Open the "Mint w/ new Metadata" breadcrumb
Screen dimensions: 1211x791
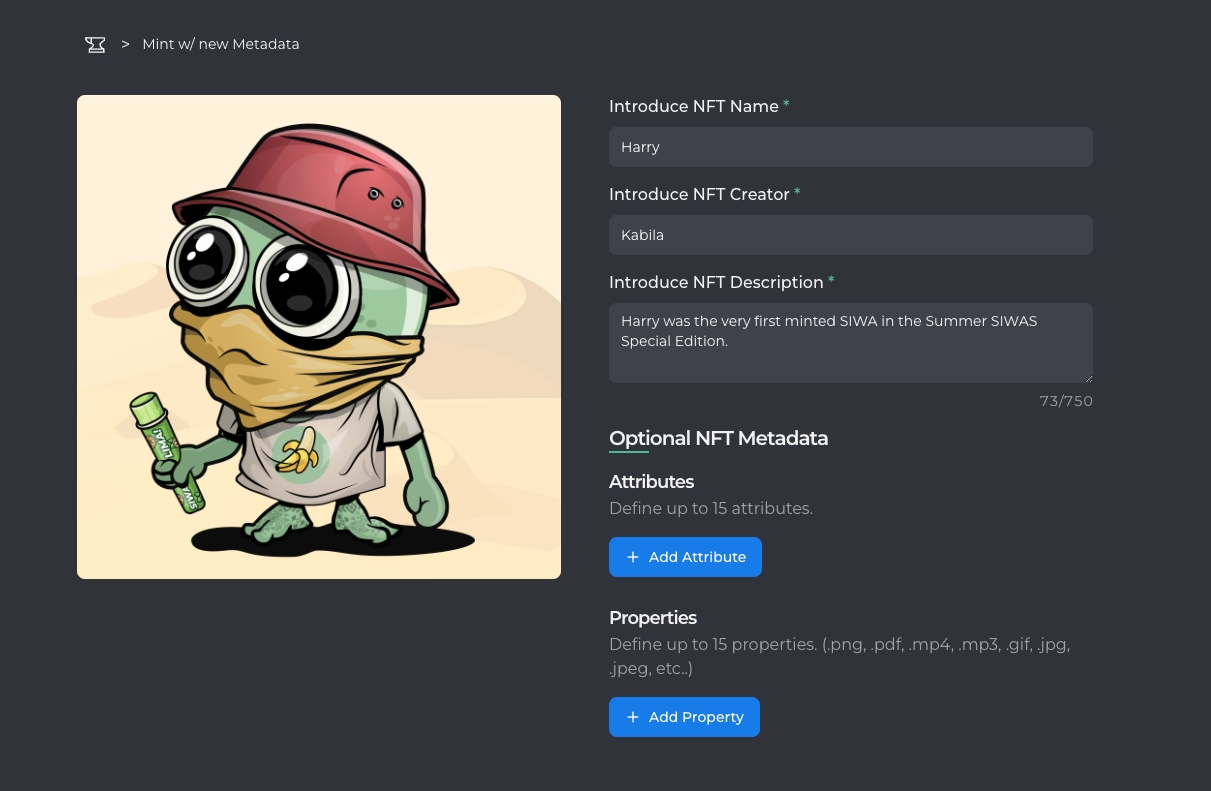(x=221, y=44)
